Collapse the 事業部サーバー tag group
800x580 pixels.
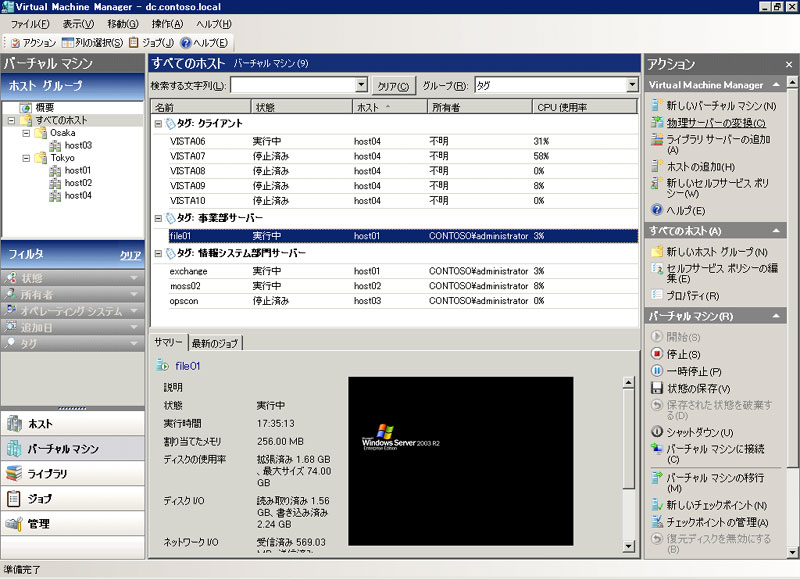tap(158, 218)
